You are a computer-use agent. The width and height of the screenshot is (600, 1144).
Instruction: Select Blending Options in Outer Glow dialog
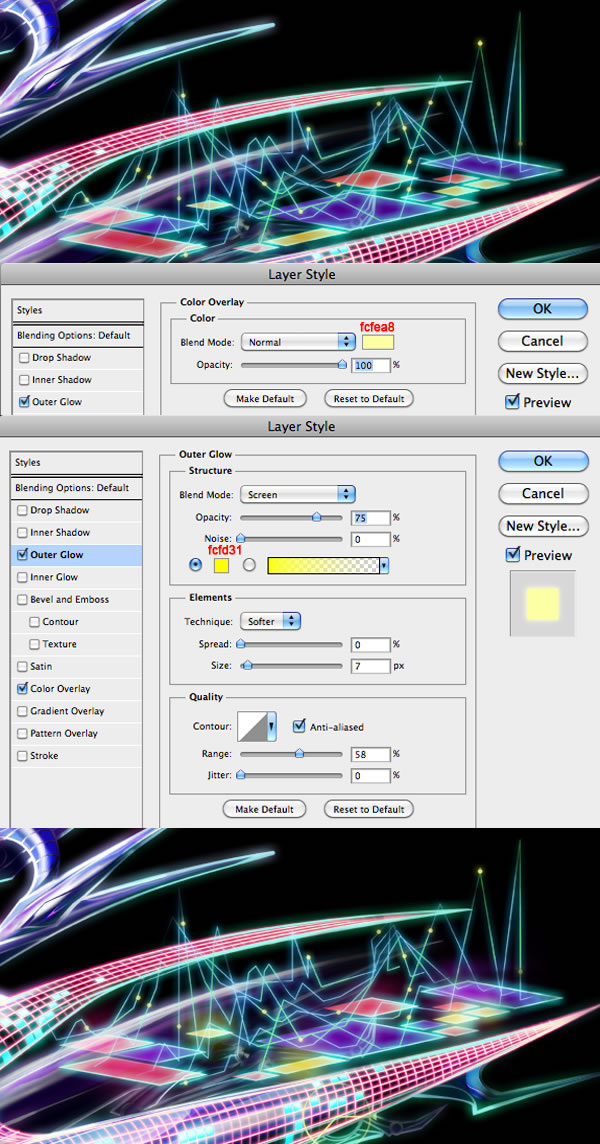tap(77, 488)
